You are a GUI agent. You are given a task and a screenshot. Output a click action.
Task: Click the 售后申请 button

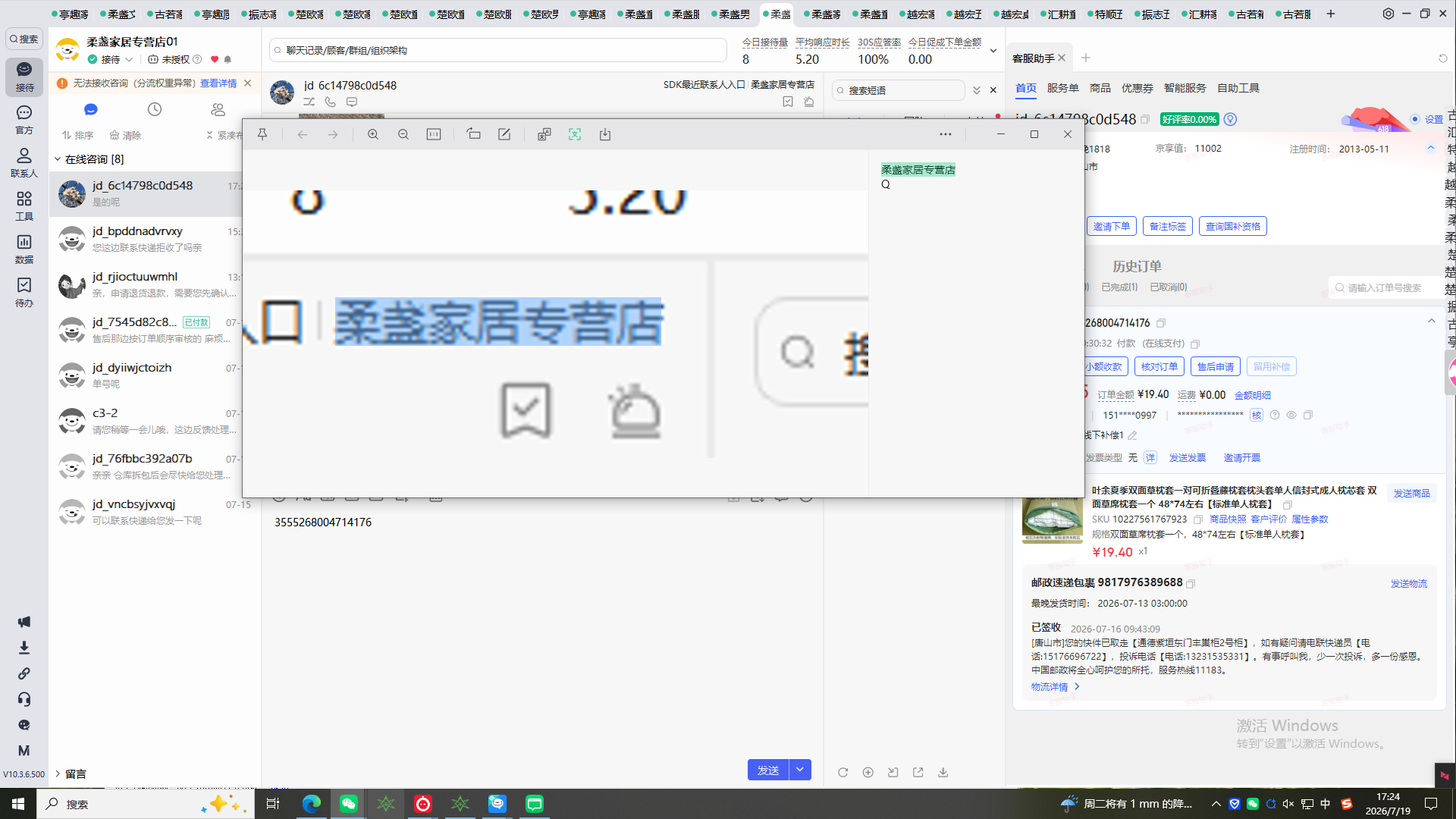click(1216, 366)
